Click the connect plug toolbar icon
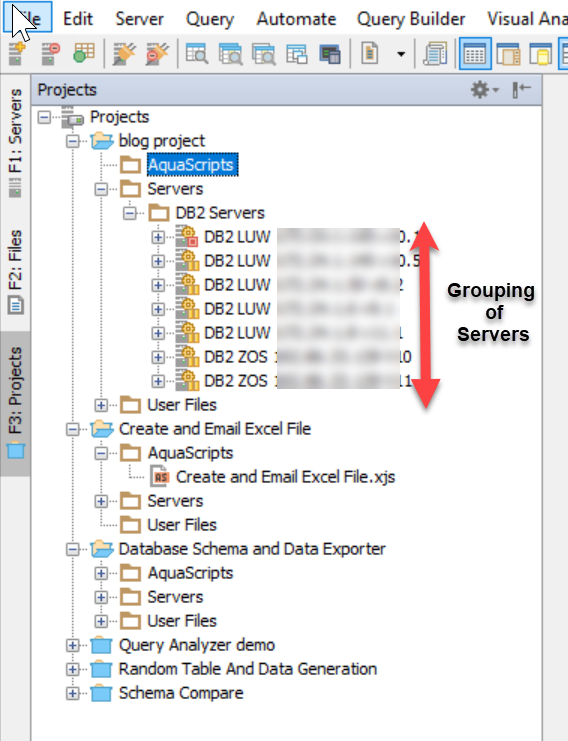Viewport: 568px width, 741px height. click(125, 54)
